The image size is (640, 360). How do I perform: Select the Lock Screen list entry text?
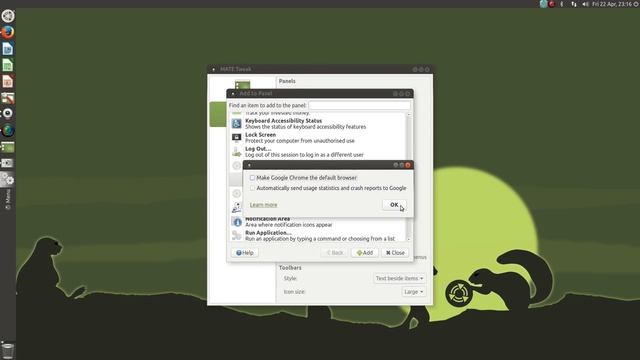tap(260, 135)
